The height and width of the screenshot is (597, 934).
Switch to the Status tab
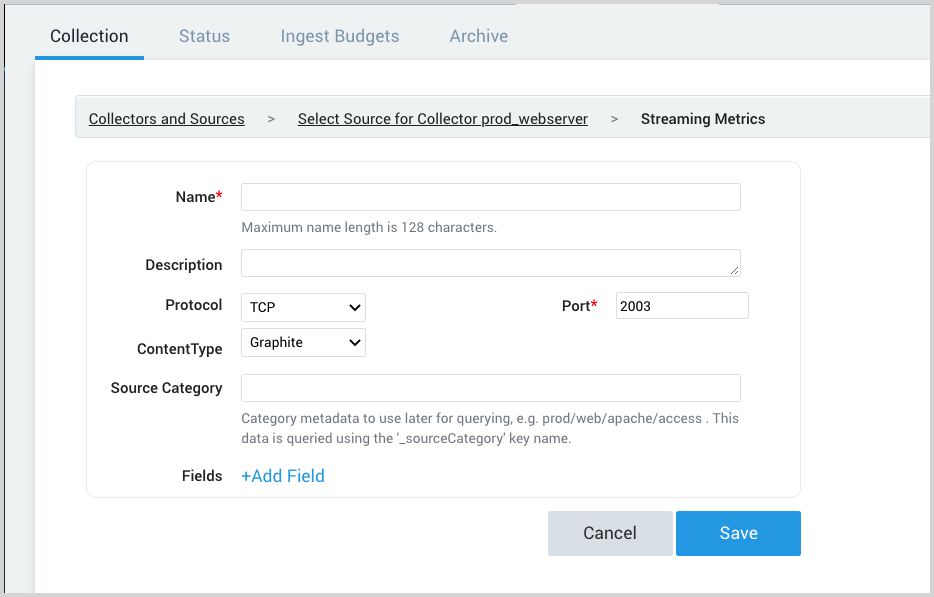point(204,36)
